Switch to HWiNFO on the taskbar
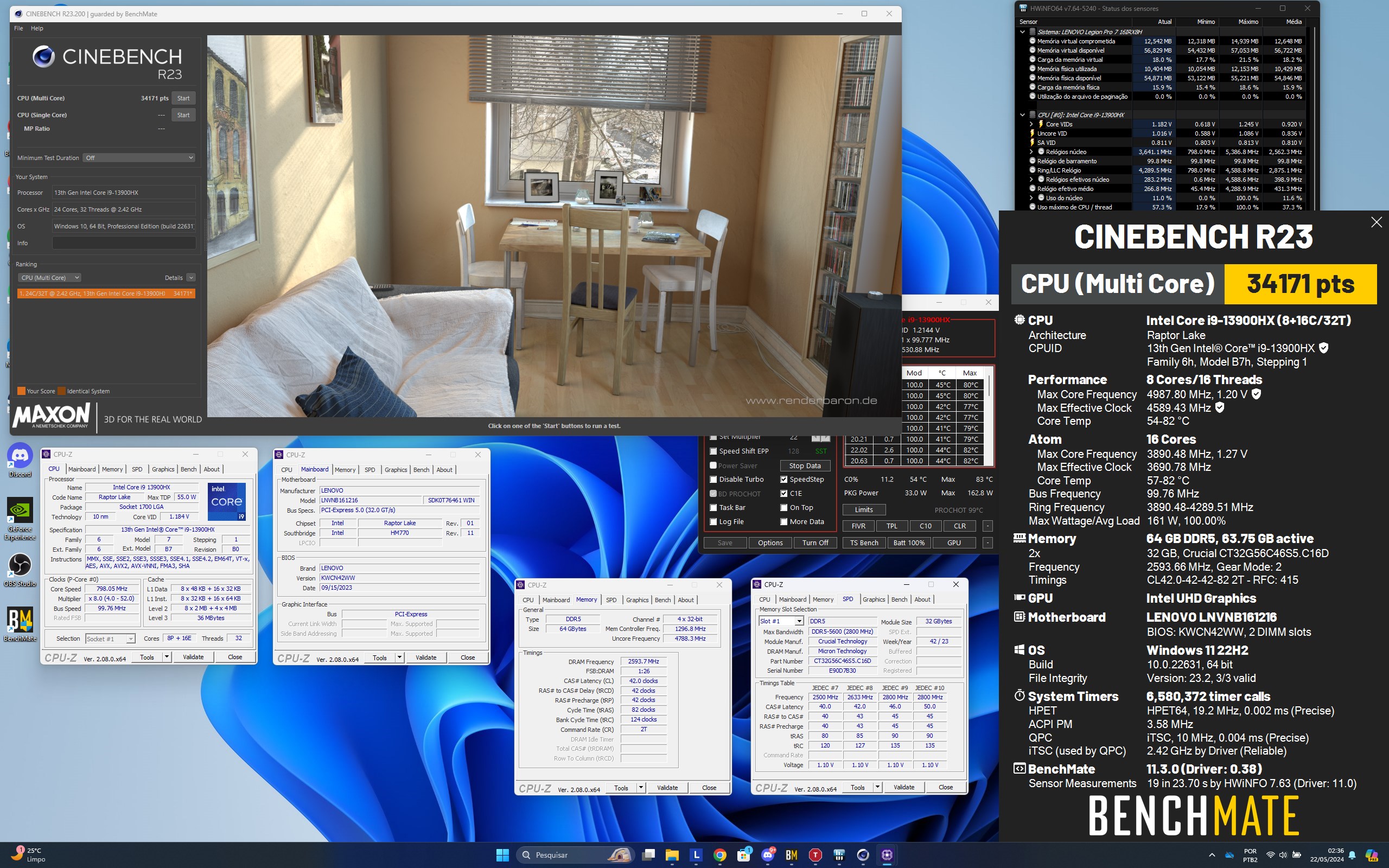 point(839,855)
